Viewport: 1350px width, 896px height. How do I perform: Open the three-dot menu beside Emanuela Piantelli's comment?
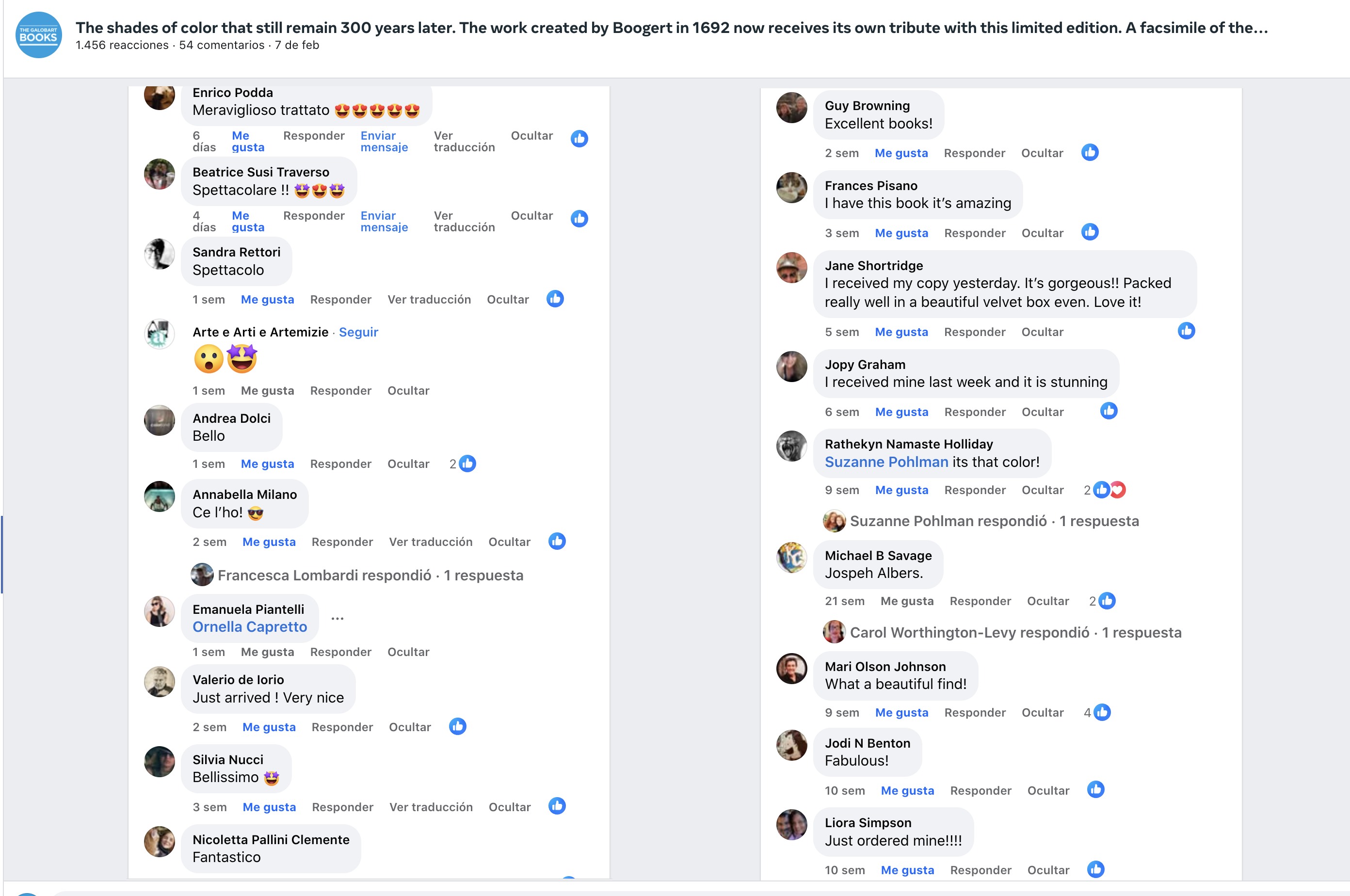click(337, 619)
